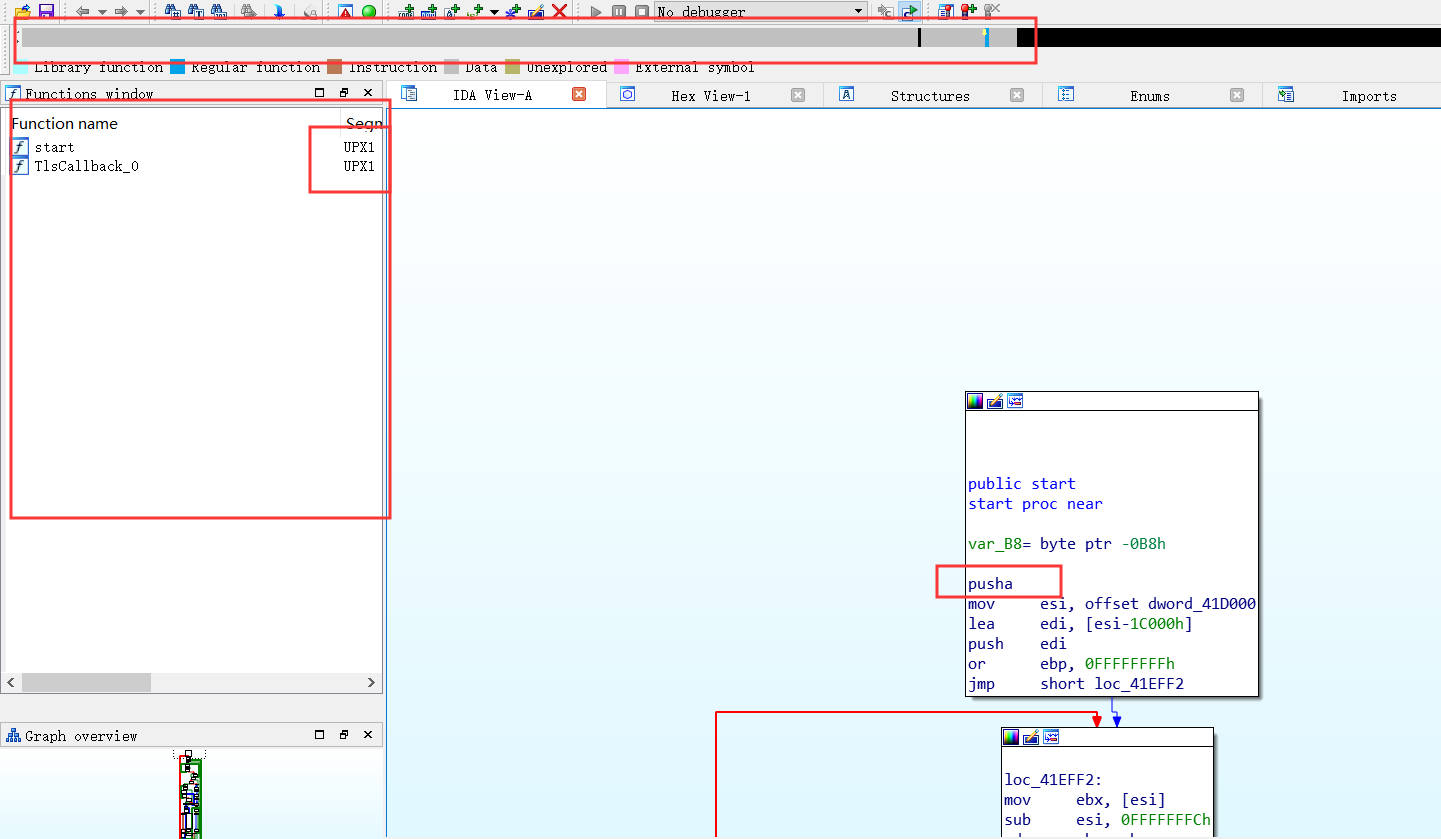1441x839 pixels.
Task: Open the breakpoint list icon
Action: coord(945,11)
